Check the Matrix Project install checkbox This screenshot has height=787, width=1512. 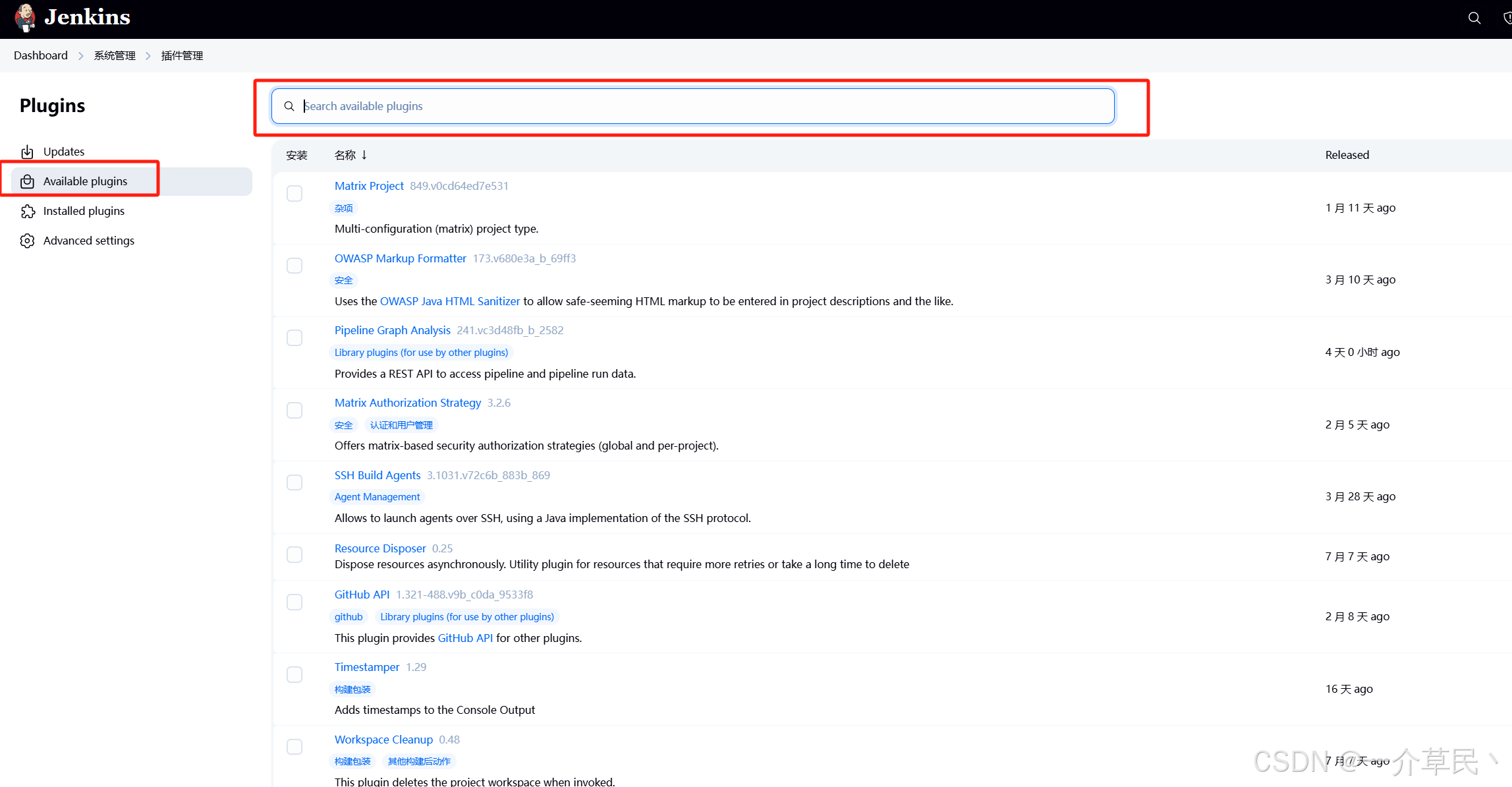pyautogui.click(x=294, y=193)
